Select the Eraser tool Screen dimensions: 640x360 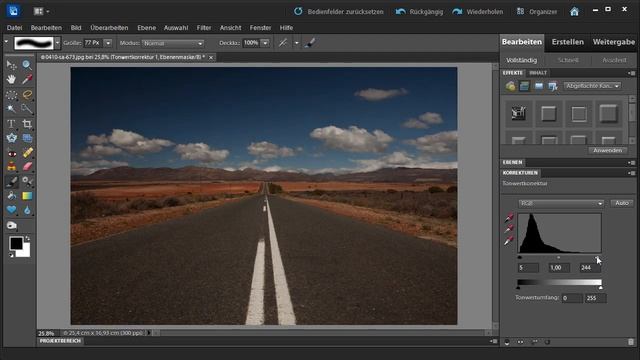point(27,167)
